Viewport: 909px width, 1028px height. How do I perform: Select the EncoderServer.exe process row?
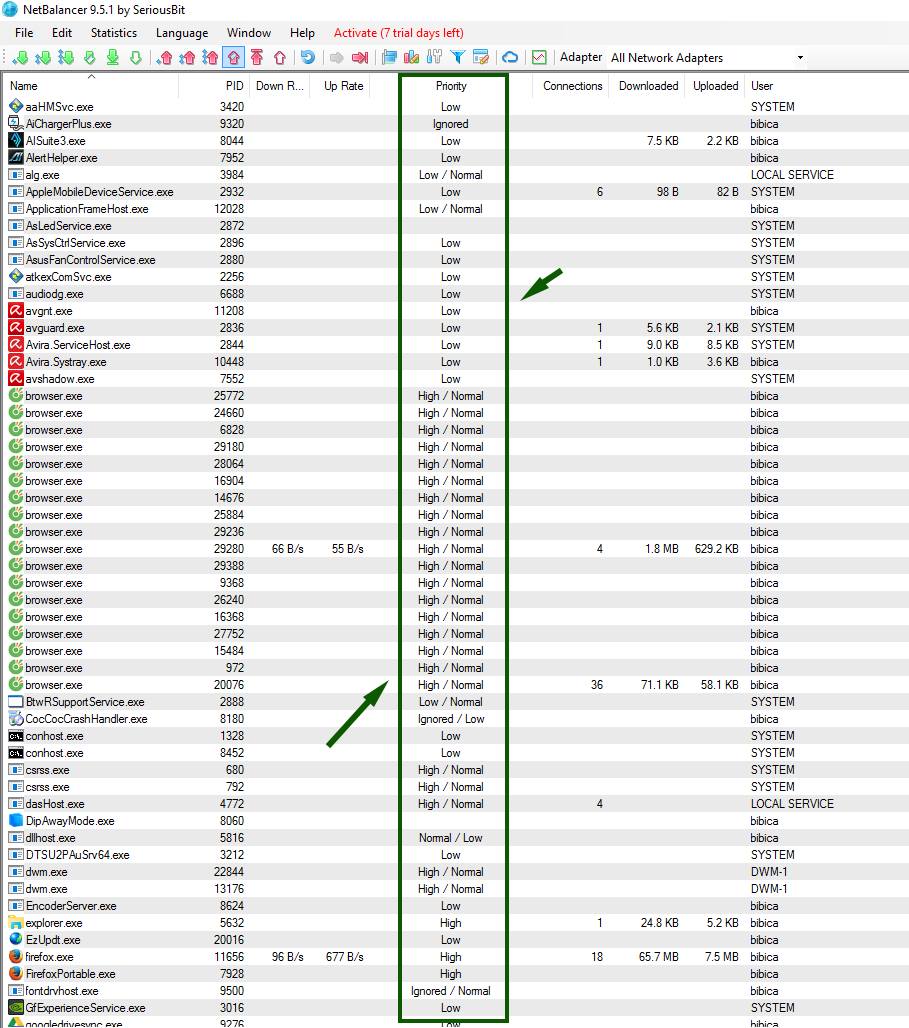click(454, 905)
